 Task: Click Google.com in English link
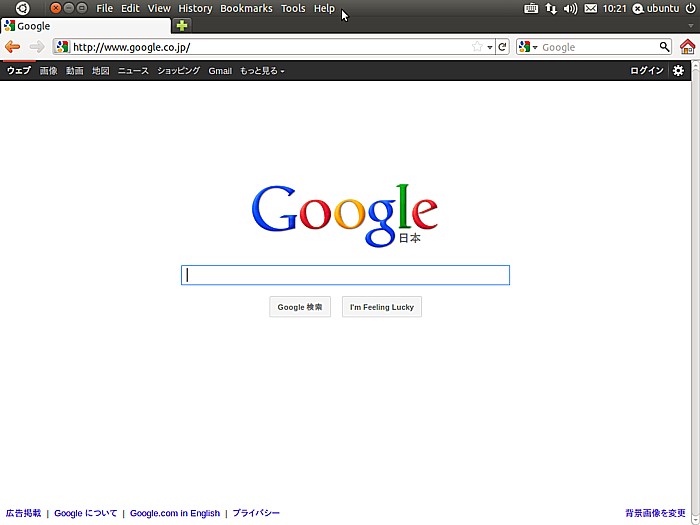pos(175,513)
